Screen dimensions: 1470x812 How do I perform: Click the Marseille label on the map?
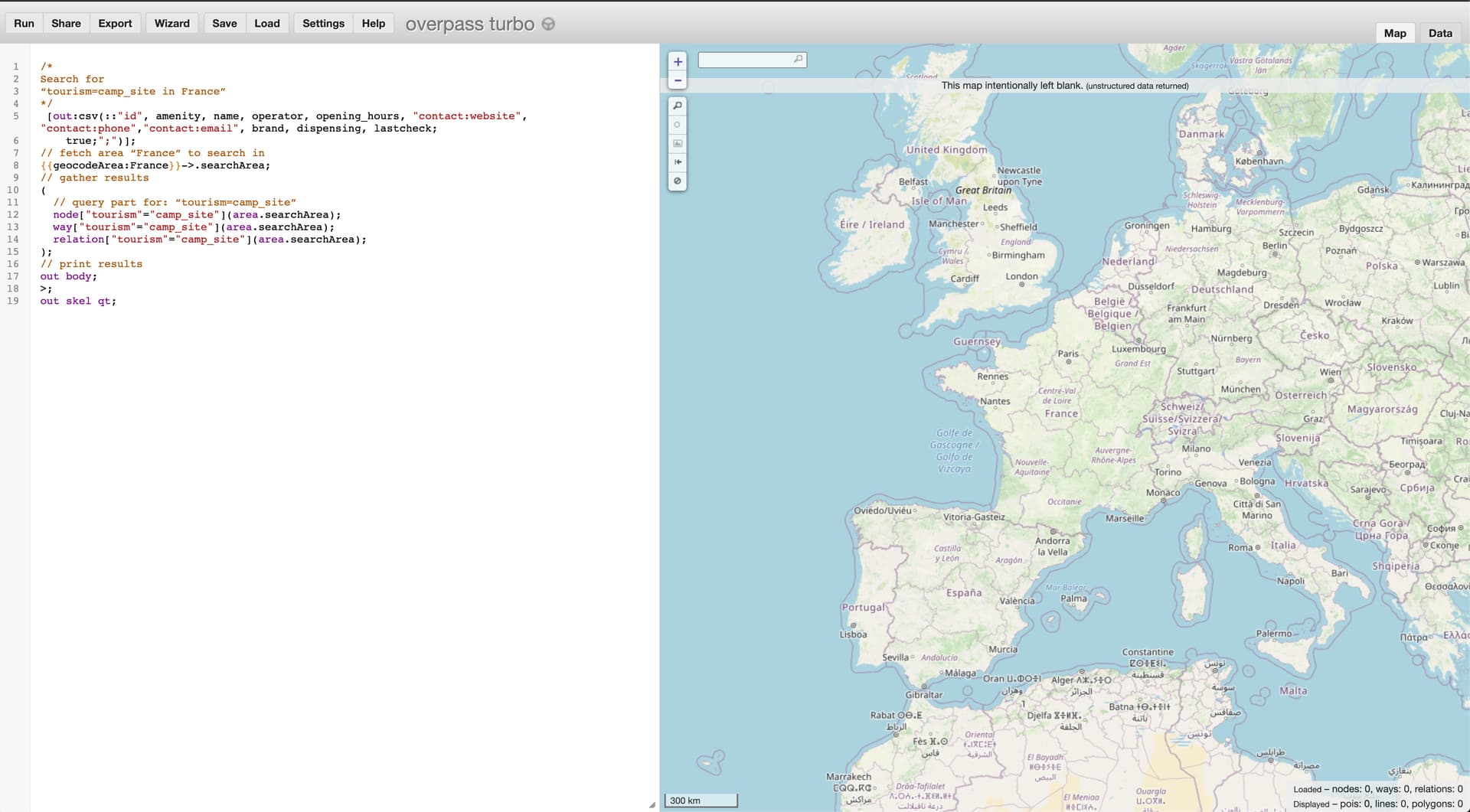[x=1125, y=518]
